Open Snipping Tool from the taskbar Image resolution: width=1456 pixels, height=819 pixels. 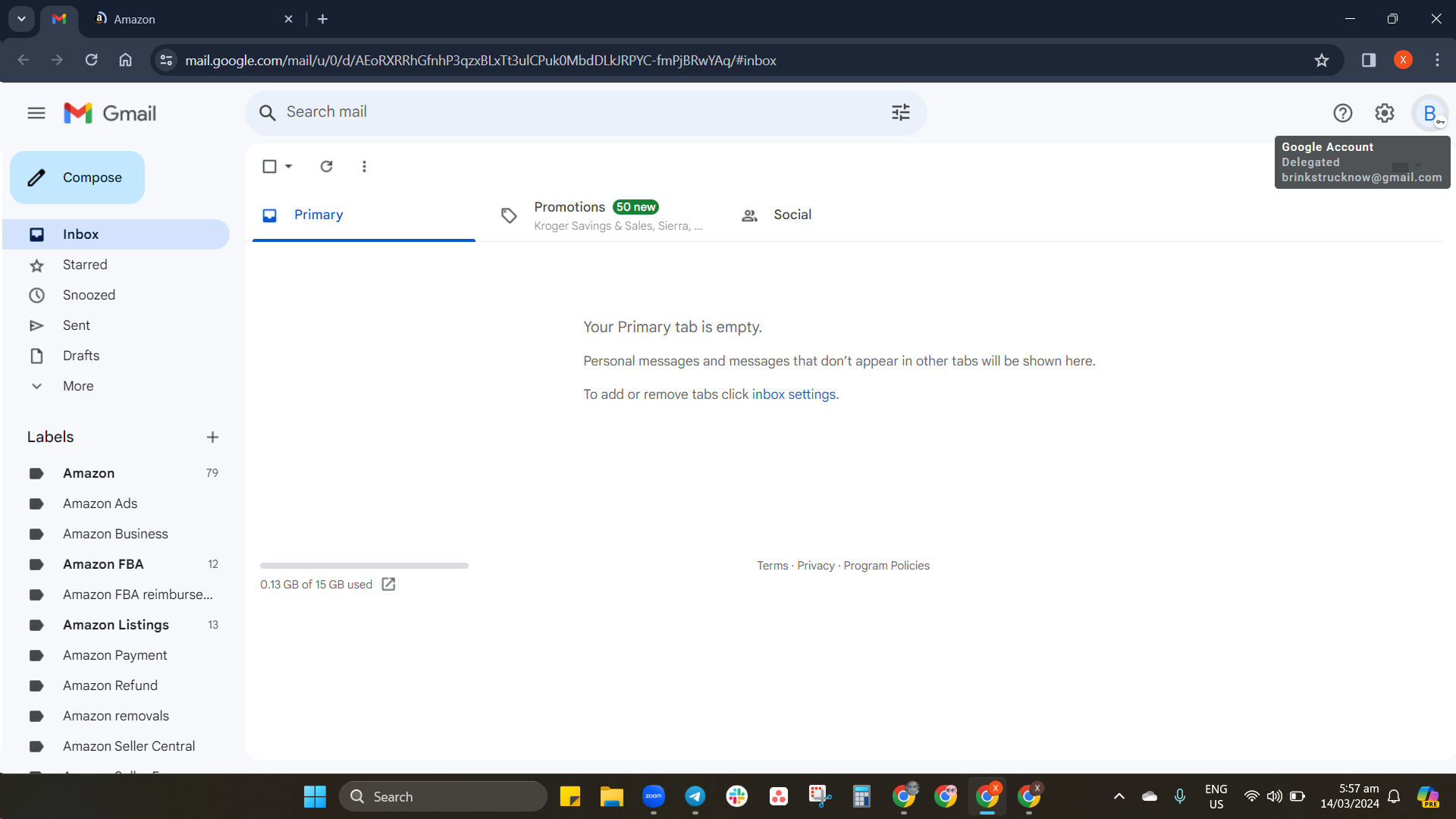tap(820, 796)
